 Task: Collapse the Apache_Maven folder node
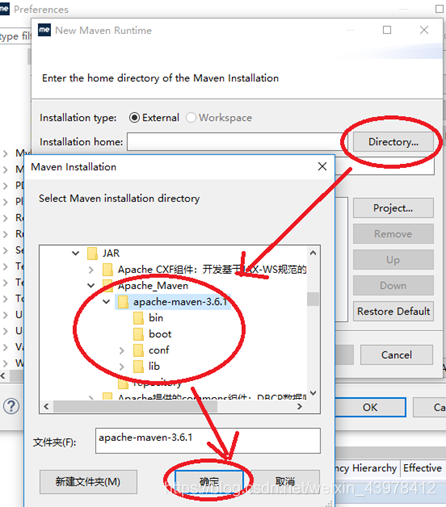pyautogui.click(x=91, y=285)
